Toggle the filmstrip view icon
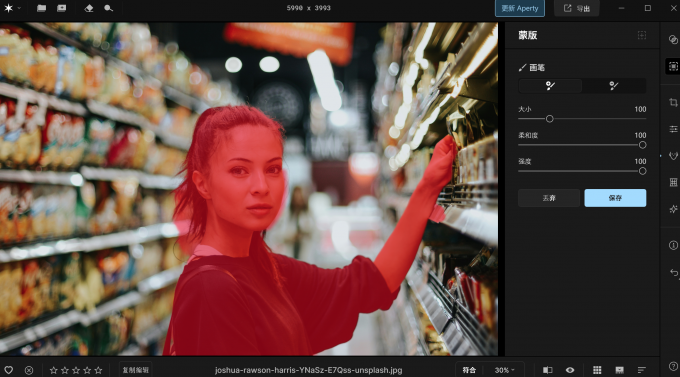The width and height of the screenshot is (680, 377). (x=619, y=370)
